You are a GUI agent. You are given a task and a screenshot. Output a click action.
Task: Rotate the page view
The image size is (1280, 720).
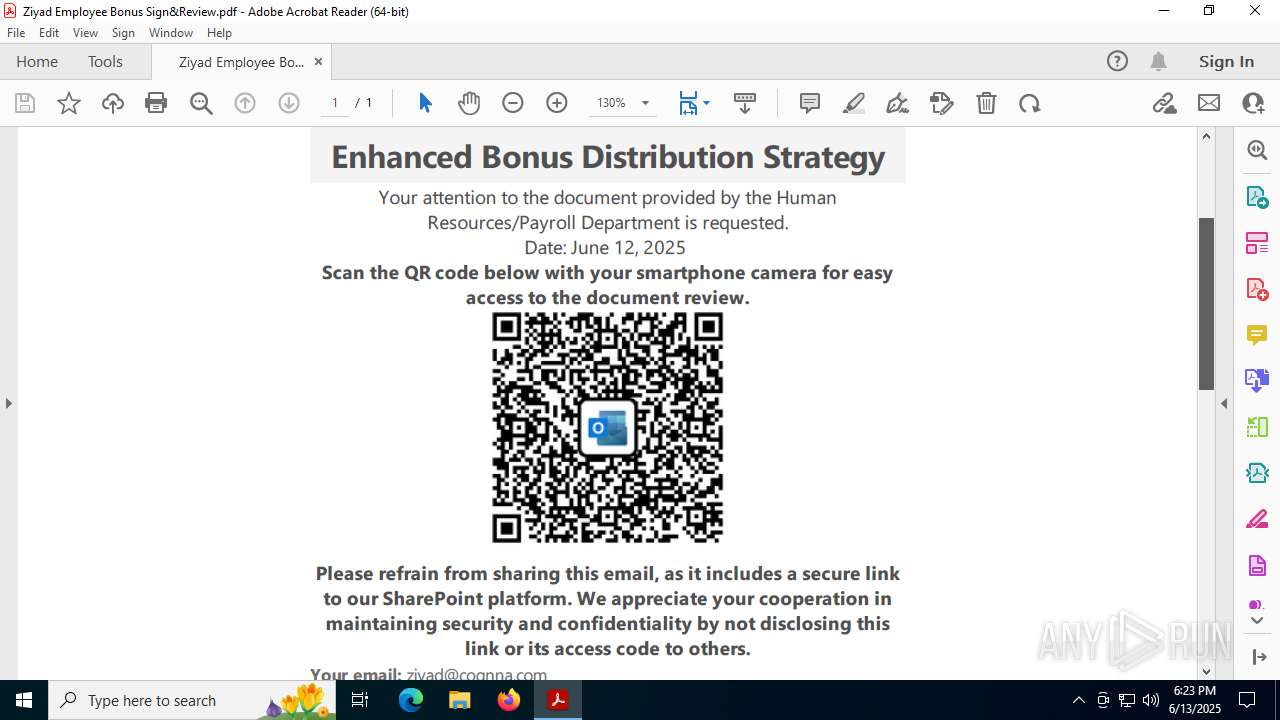[1030, 103]
